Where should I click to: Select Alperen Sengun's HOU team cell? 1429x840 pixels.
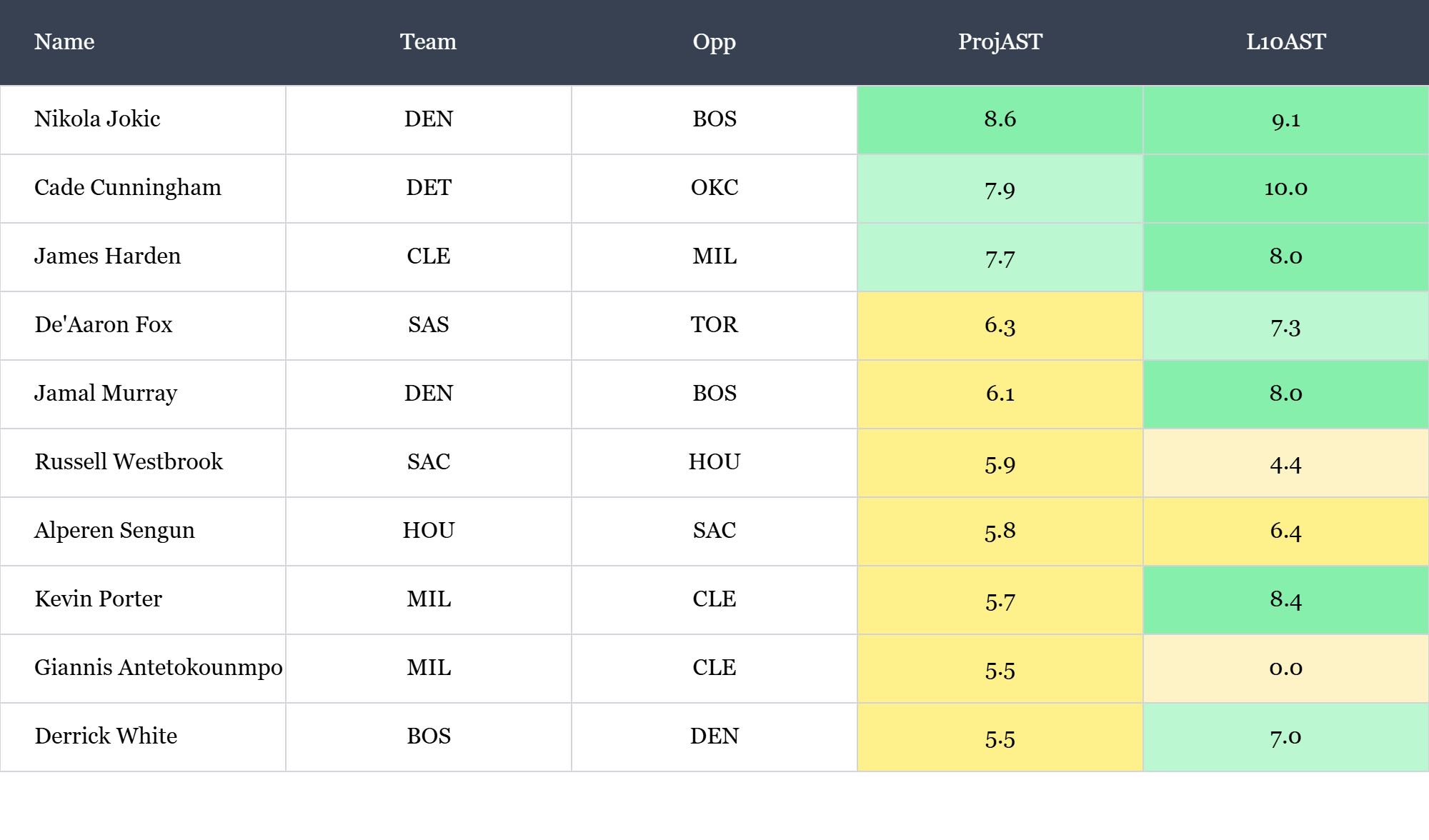coord(428,530)
